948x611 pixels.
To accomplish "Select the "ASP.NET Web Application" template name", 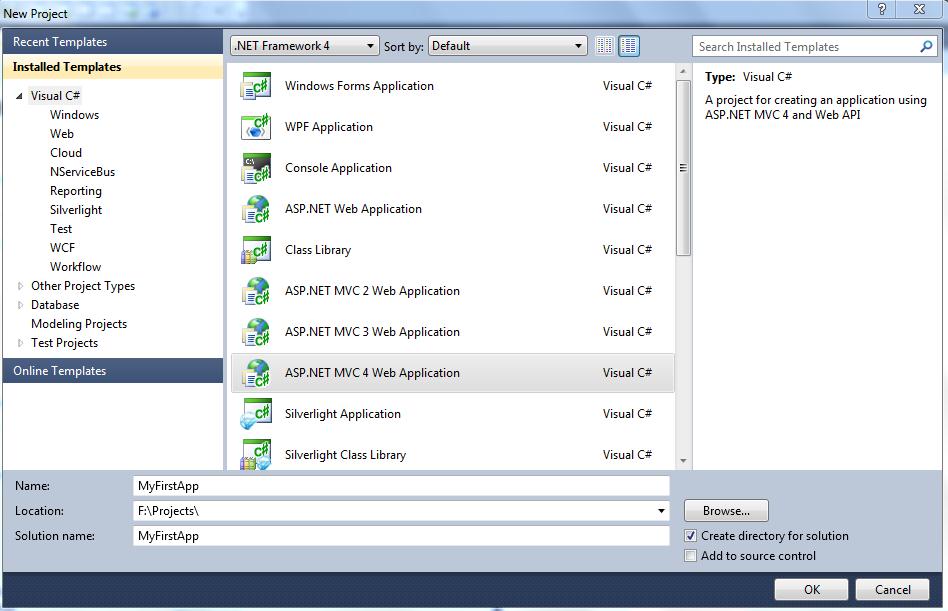I will click(353, 209).
